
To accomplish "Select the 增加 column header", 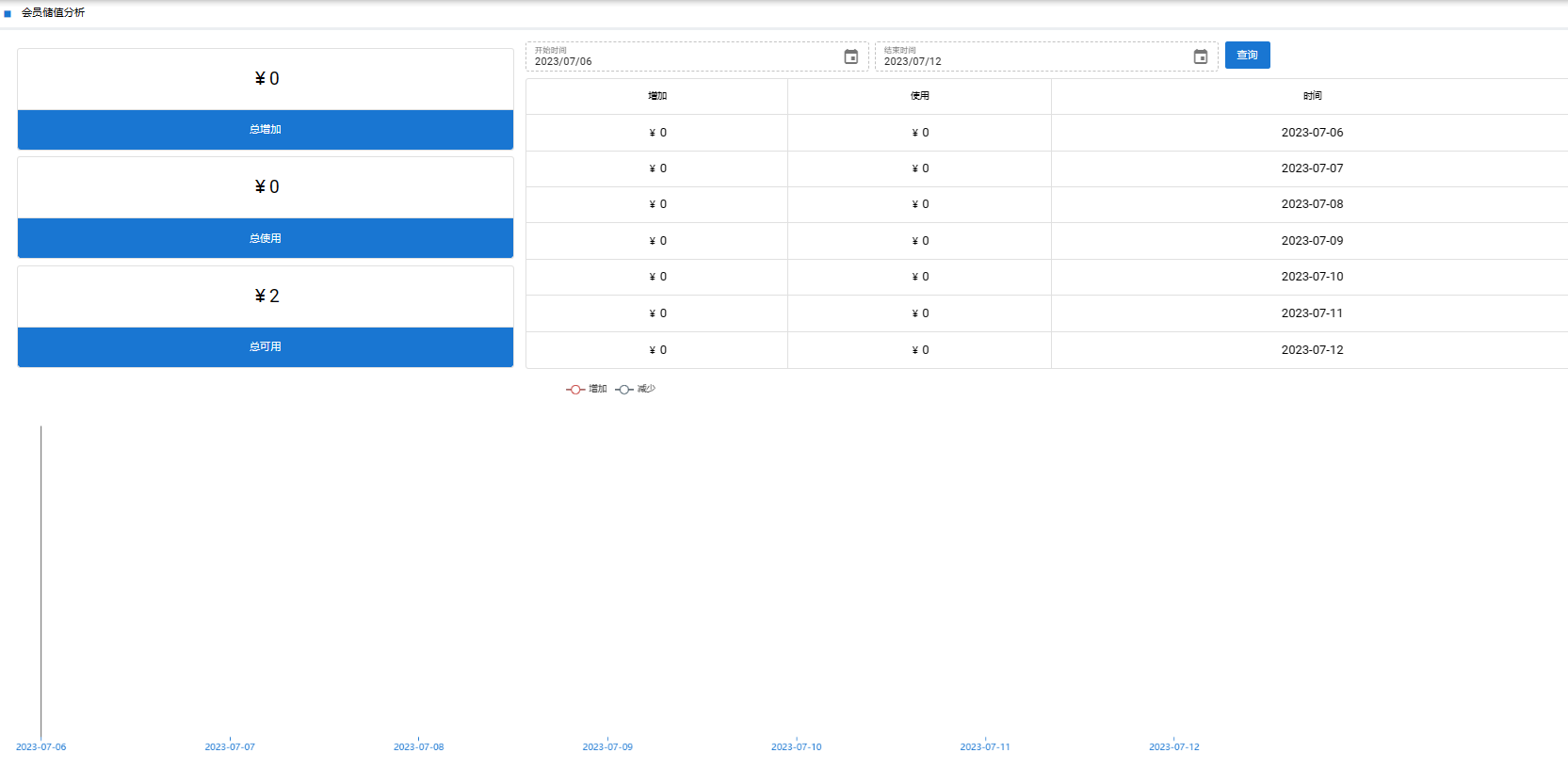I will tap(657, 96).
